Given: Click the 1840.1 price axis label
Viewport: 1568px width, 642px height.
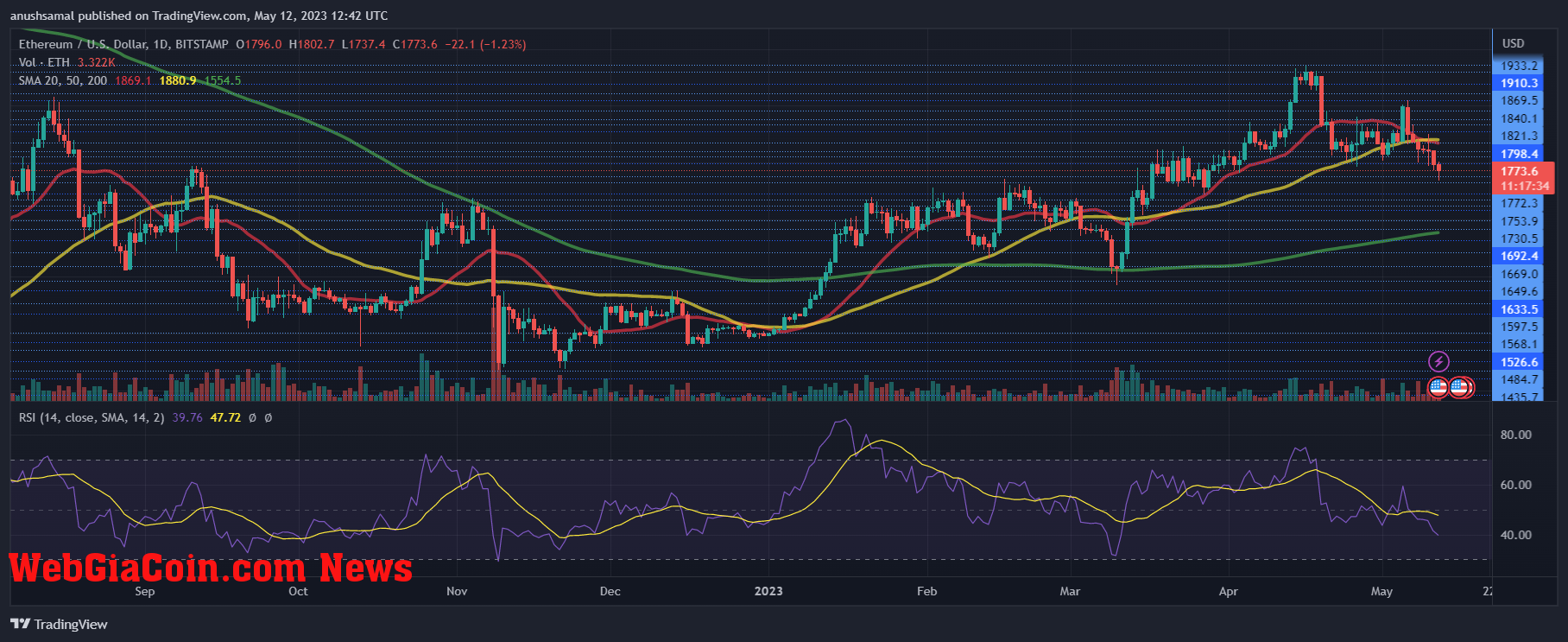Looking at the screenshot, I should click(1520, 119).
